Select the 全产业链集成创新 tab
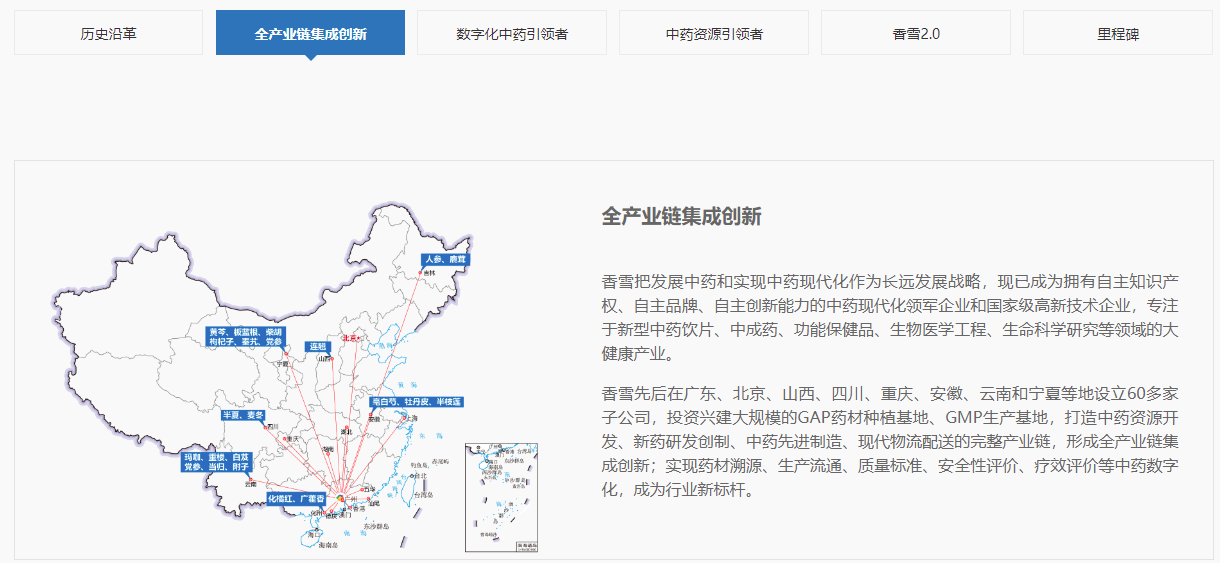 [x=310, y=33]
